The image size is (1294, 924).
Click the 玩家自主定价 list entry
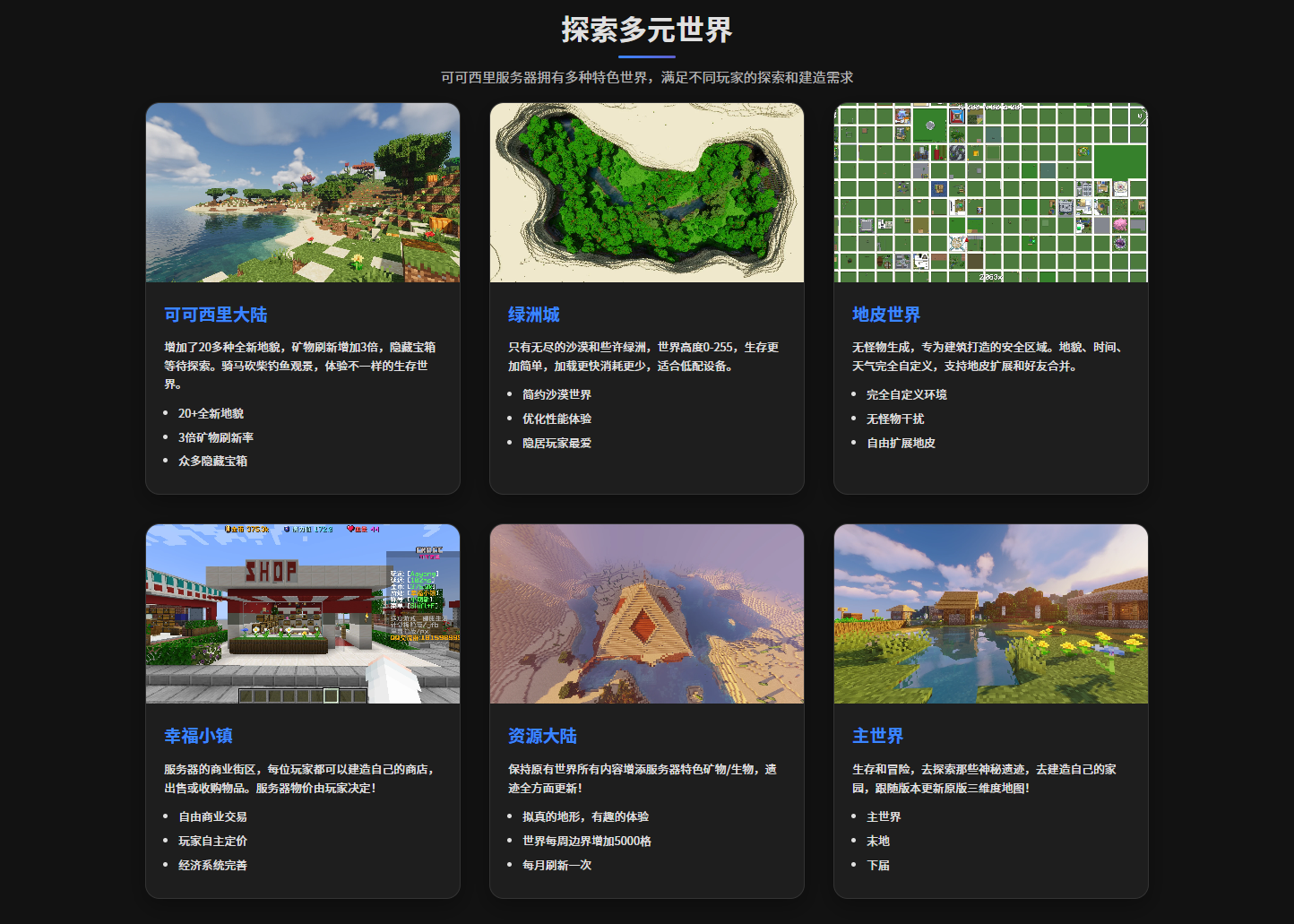[212, 841]
